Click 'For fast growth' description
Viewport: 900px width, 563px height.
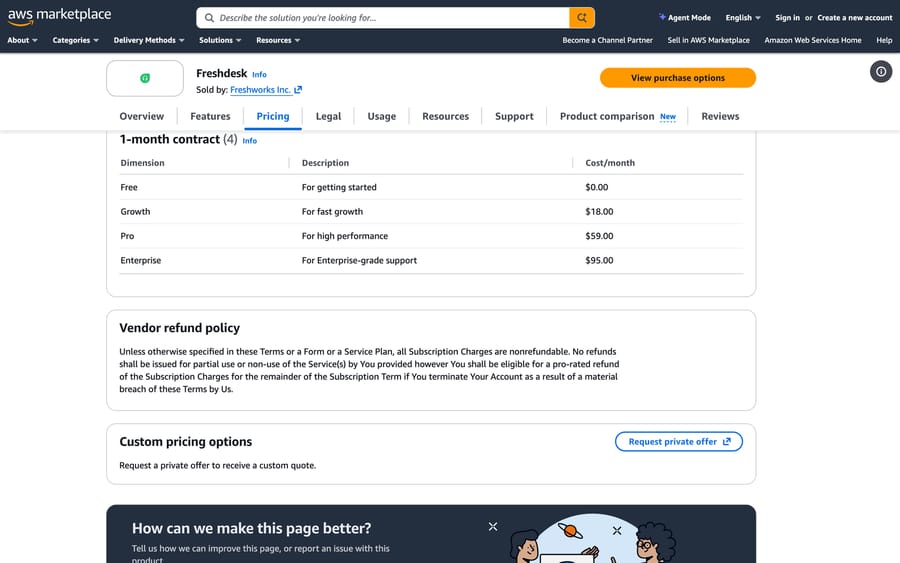332,211
